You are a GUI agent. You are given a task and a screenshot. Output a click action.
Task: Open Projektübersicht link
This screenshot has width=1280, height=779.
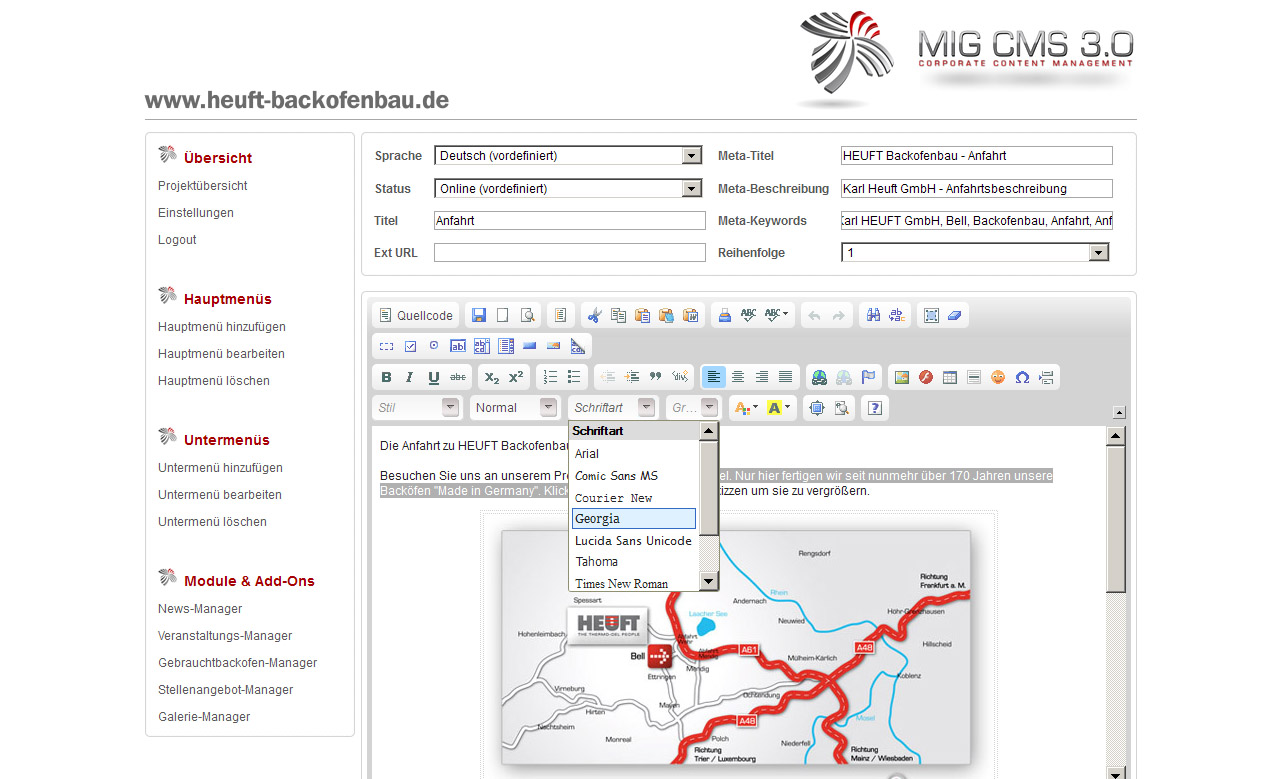[203, 186]
